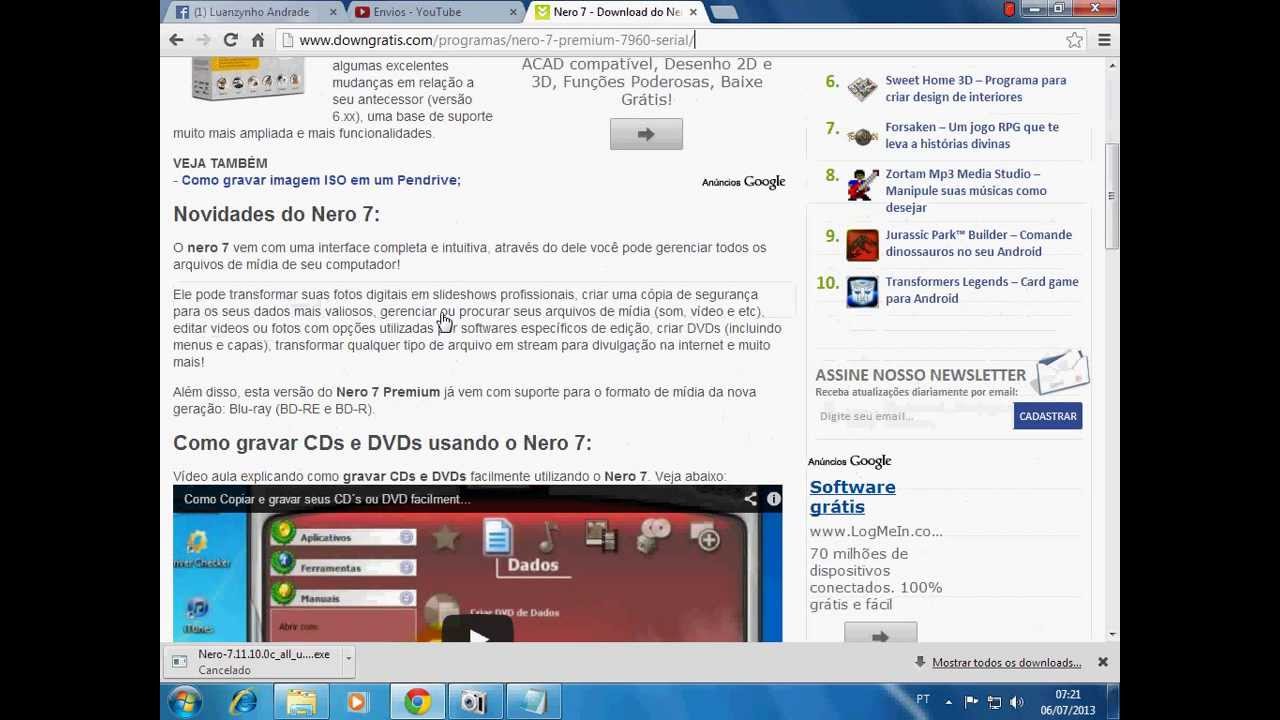
Task: Click the arrow button under the LogMeIn ad
Action: click(x=880, y=634)
